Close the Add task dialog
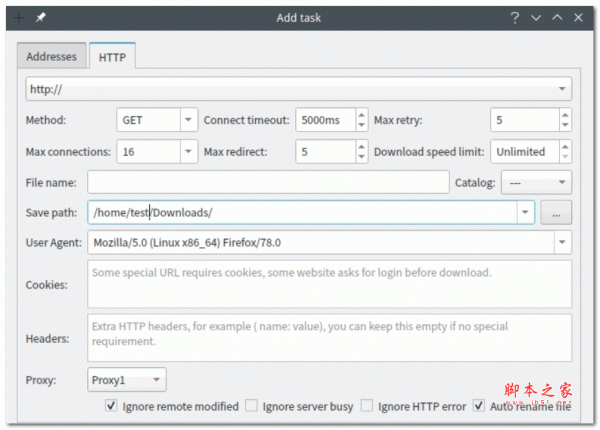This screenshot has height=430, width=600. pyautogui.click(x=578, y=18)
